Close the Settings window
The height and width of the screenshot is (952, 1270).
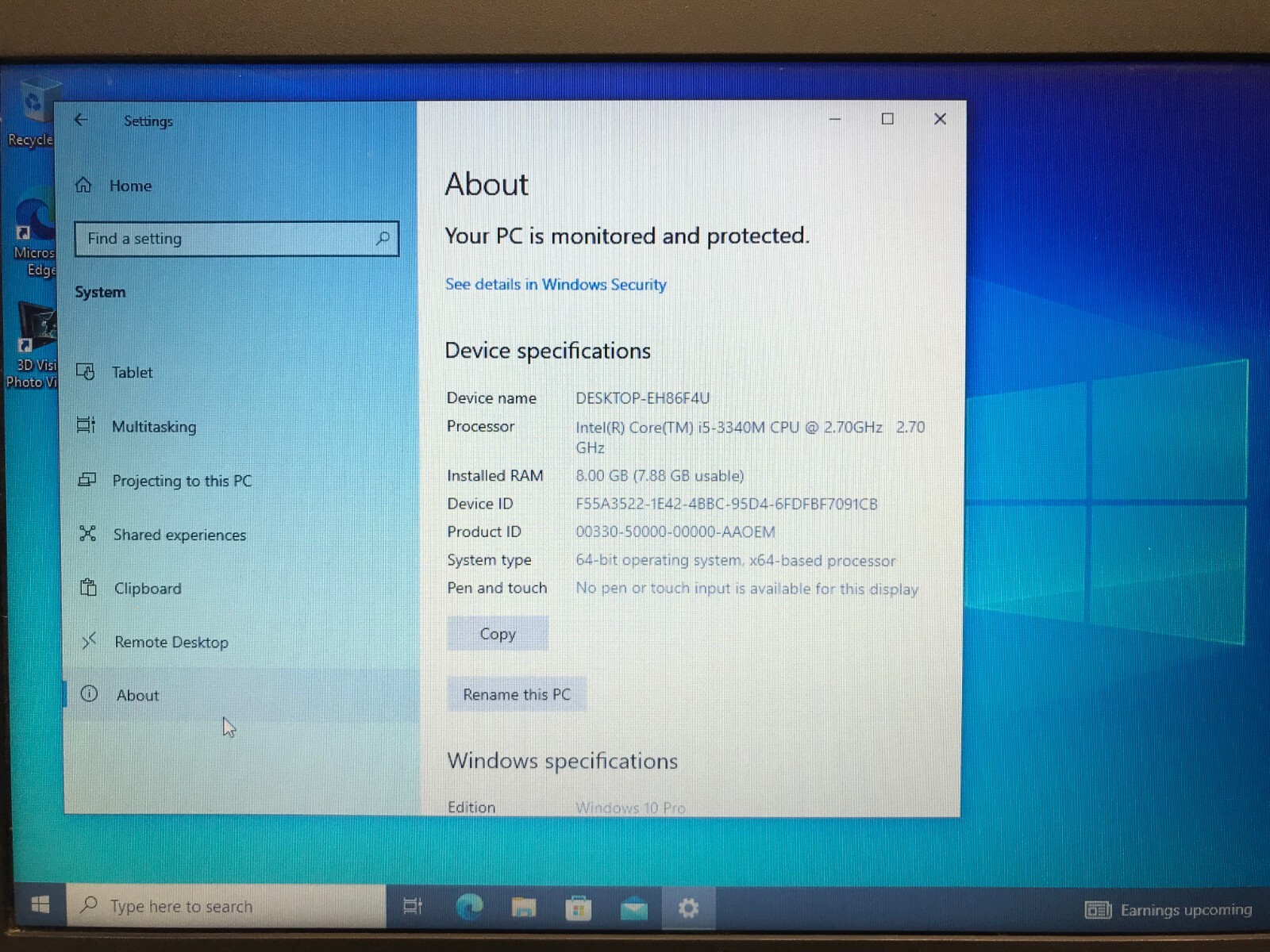[940, 119]
